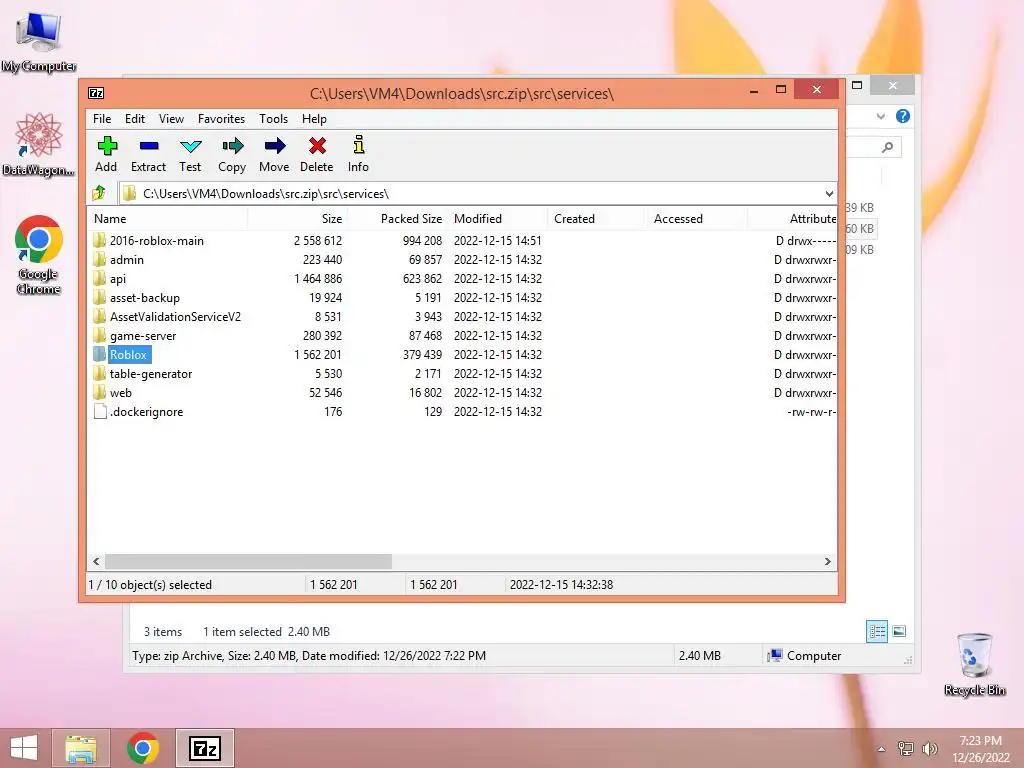
Task: Click the Add toolbar icon
Action: [x=106, y=146]
